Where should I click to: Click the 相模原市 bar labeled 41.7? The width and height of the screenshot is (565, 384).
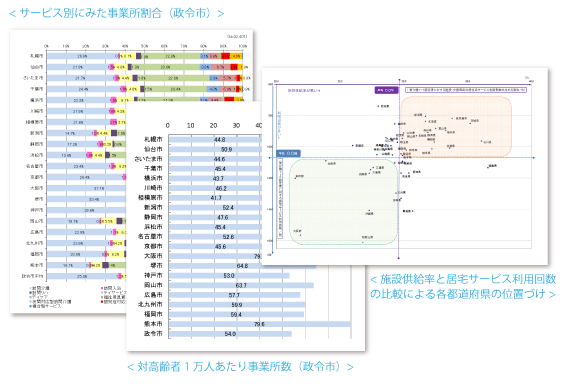[215, 198]
